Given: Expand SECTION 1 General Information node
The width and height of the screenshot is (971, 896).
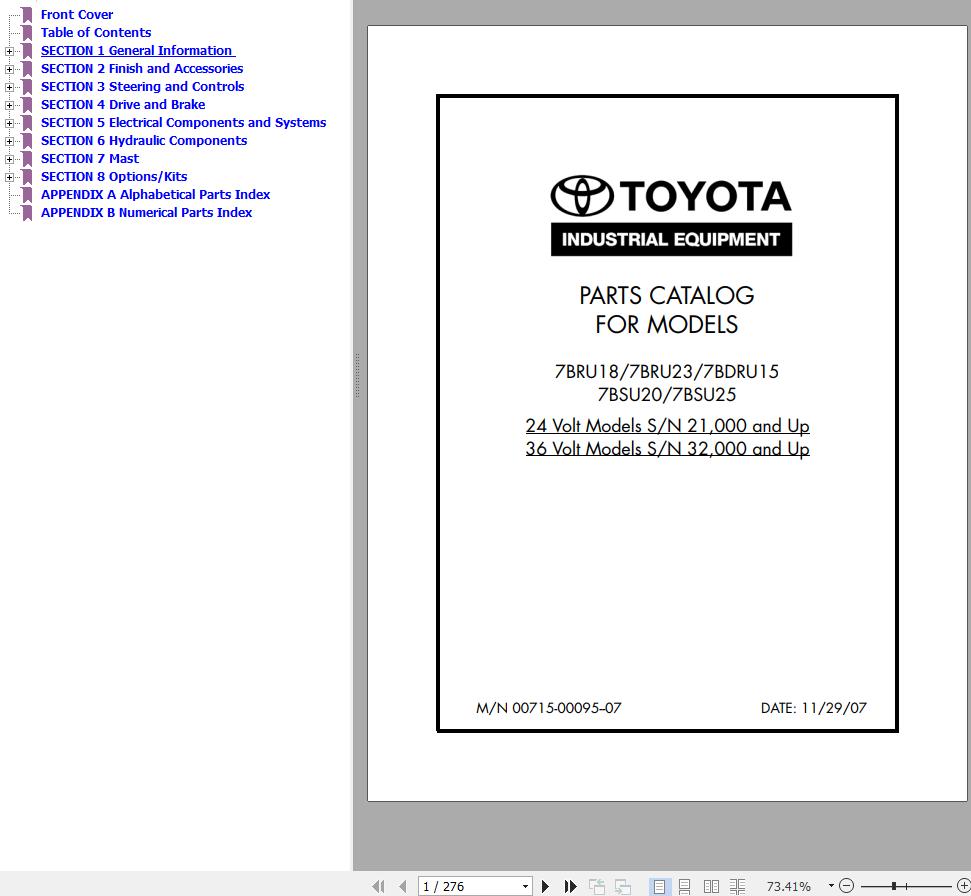Looking at the screenshot, I should coord(9,51).
